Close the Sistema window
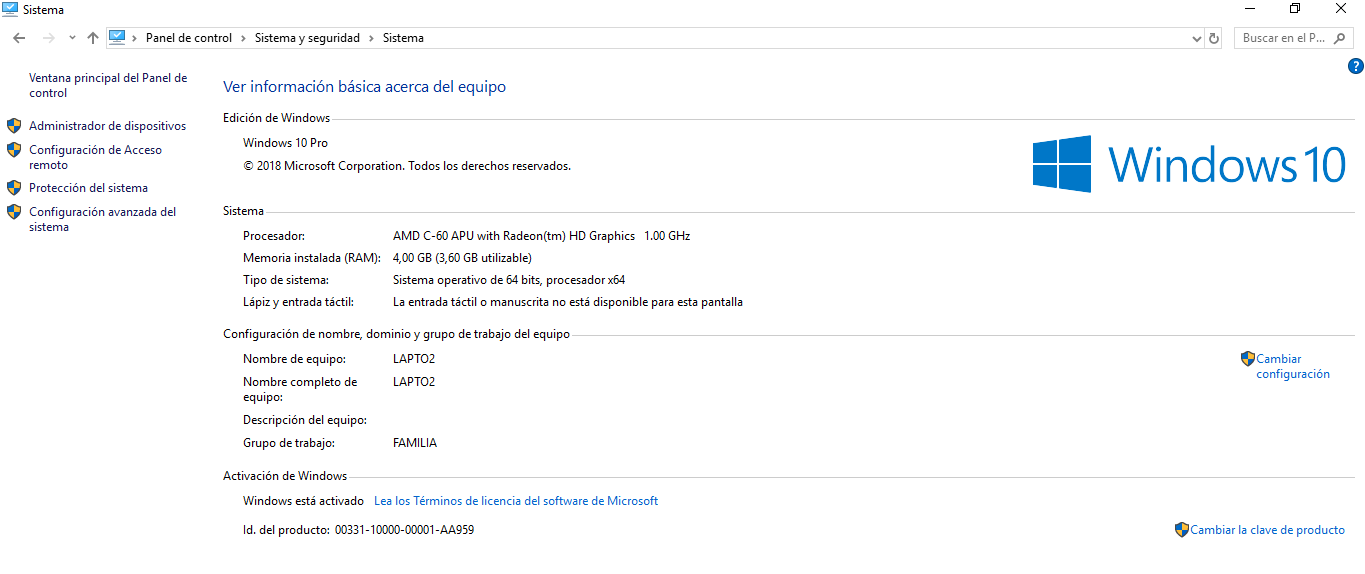 click(1341, 9)
